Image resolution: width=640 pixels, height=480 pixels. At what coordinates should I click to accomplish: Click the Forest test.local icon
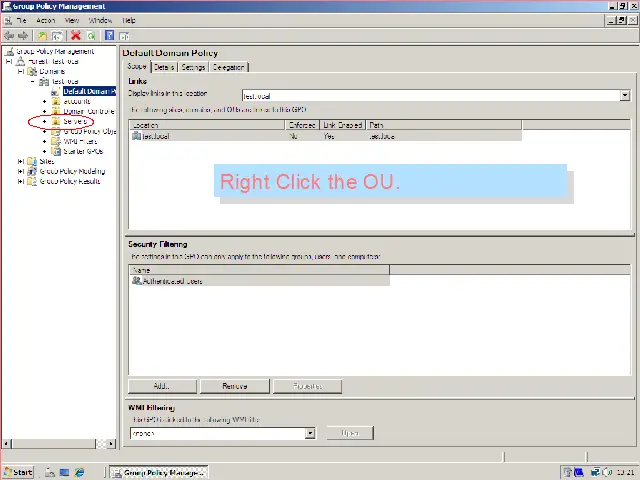[x=21, y=62]
